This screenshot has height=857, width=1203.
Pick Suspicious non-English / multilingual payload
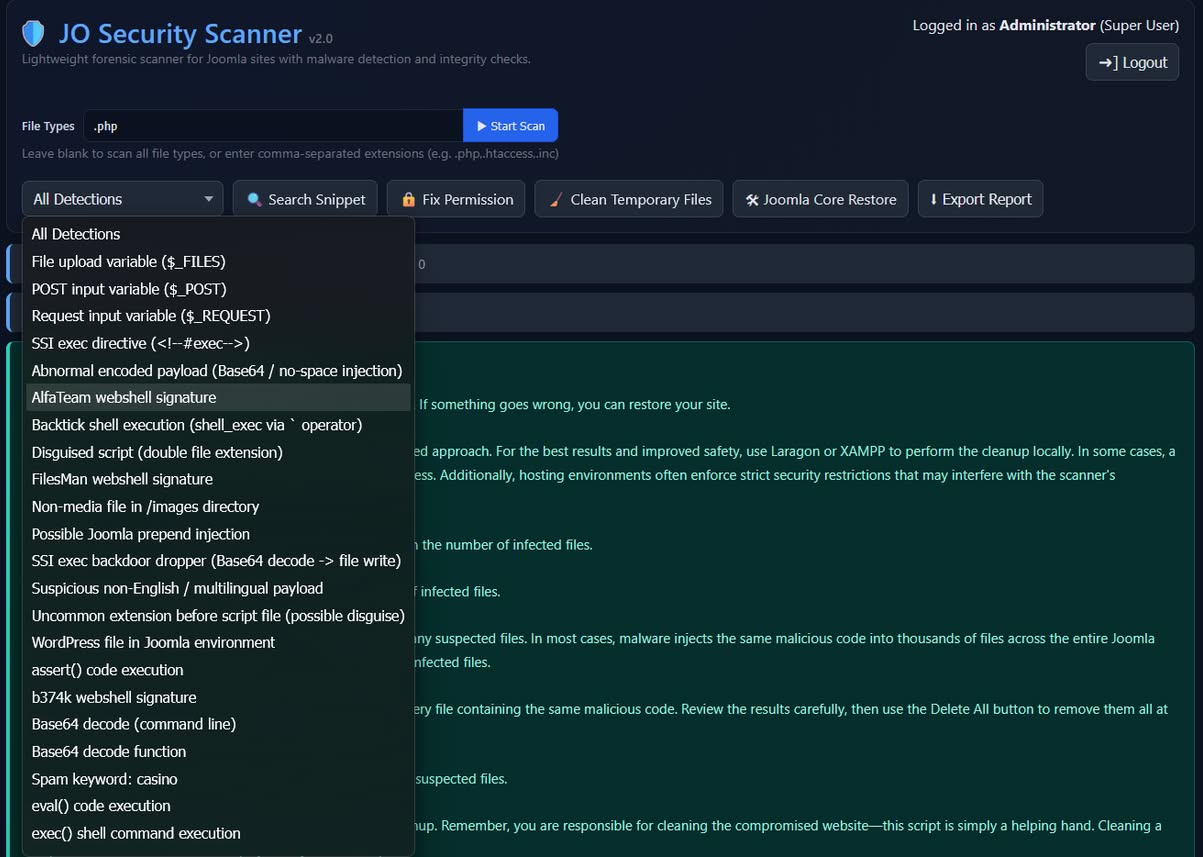[x=219, y=588]
